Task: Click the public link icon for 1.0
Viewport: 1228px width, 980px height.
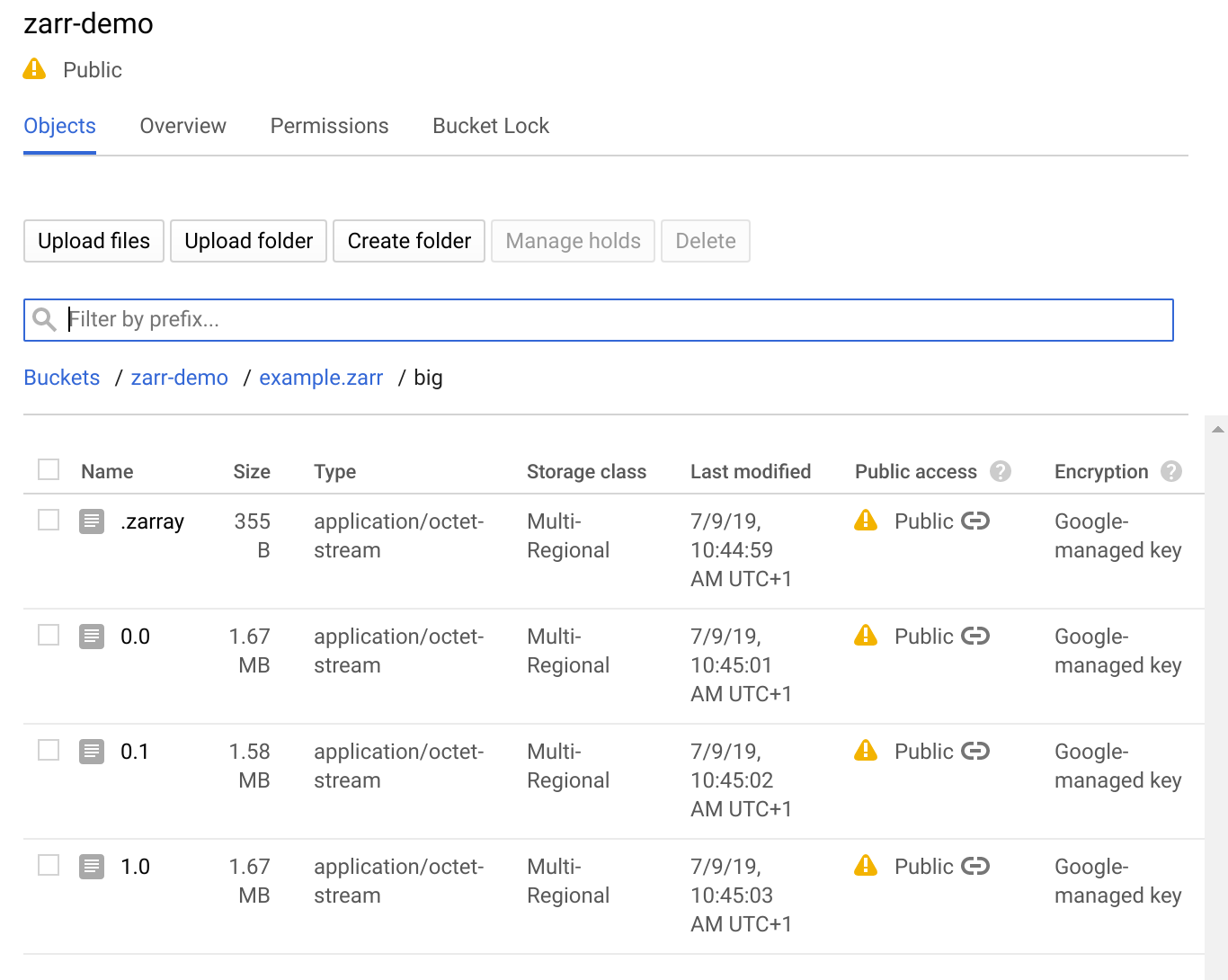Action: click(x=974, y=866)
